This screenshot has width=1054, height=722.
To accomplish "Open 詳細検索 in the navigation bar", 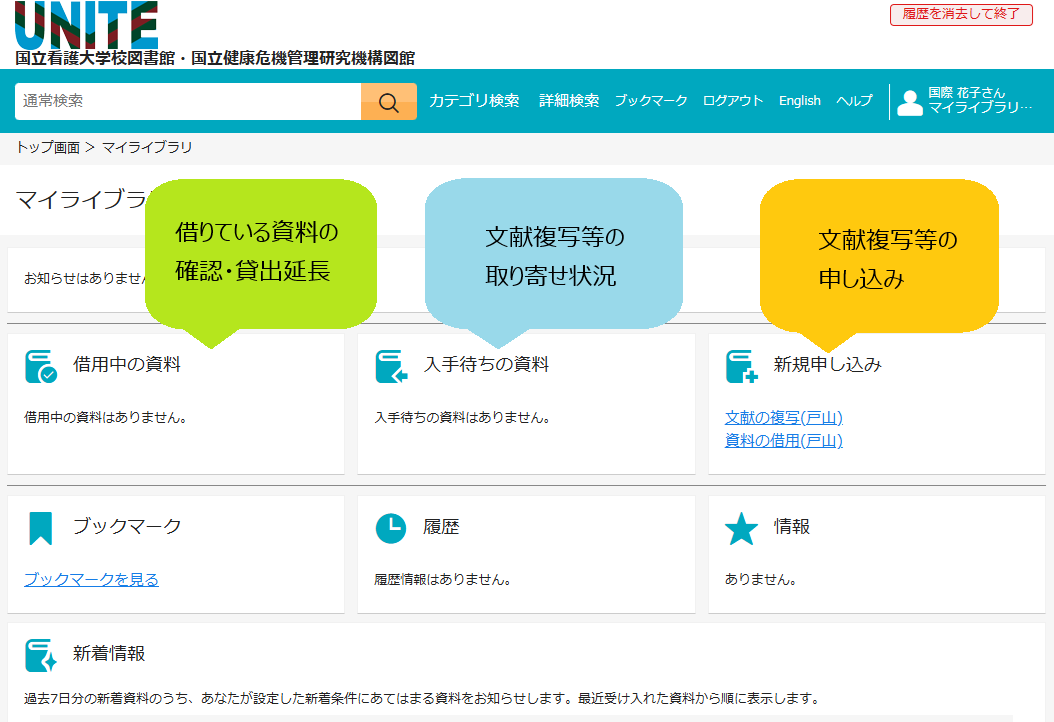I will point(569,101).
